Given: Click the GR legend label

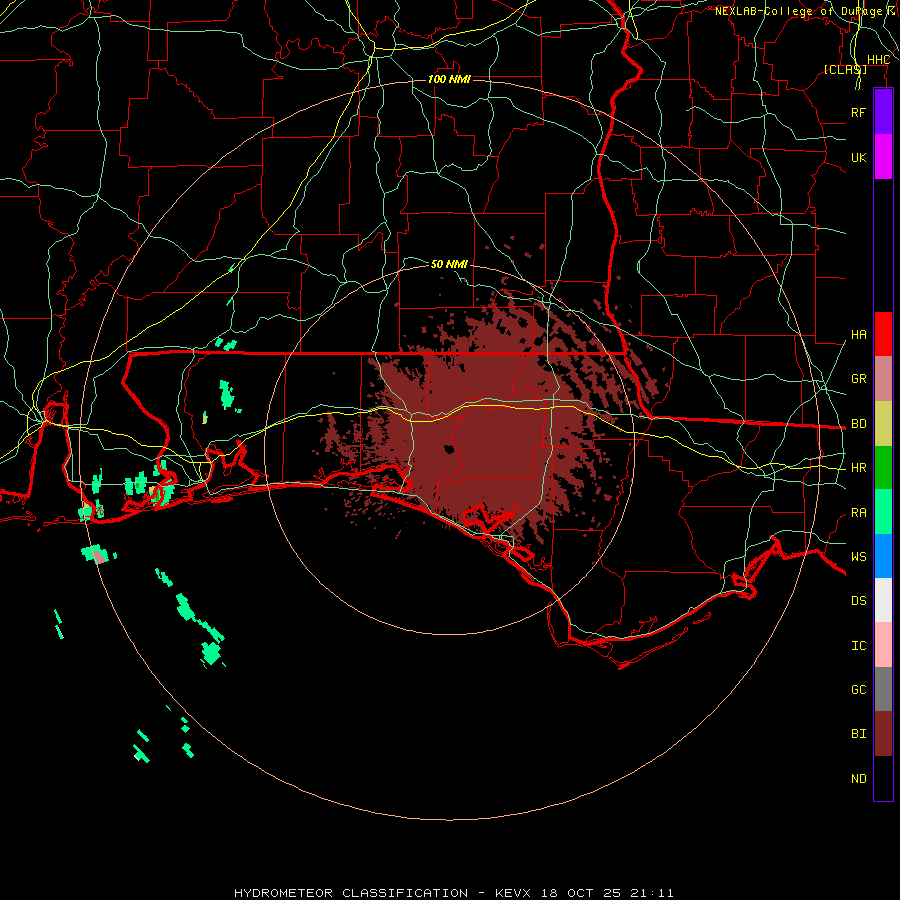Looking at the screenshot, I should [858, 379].
